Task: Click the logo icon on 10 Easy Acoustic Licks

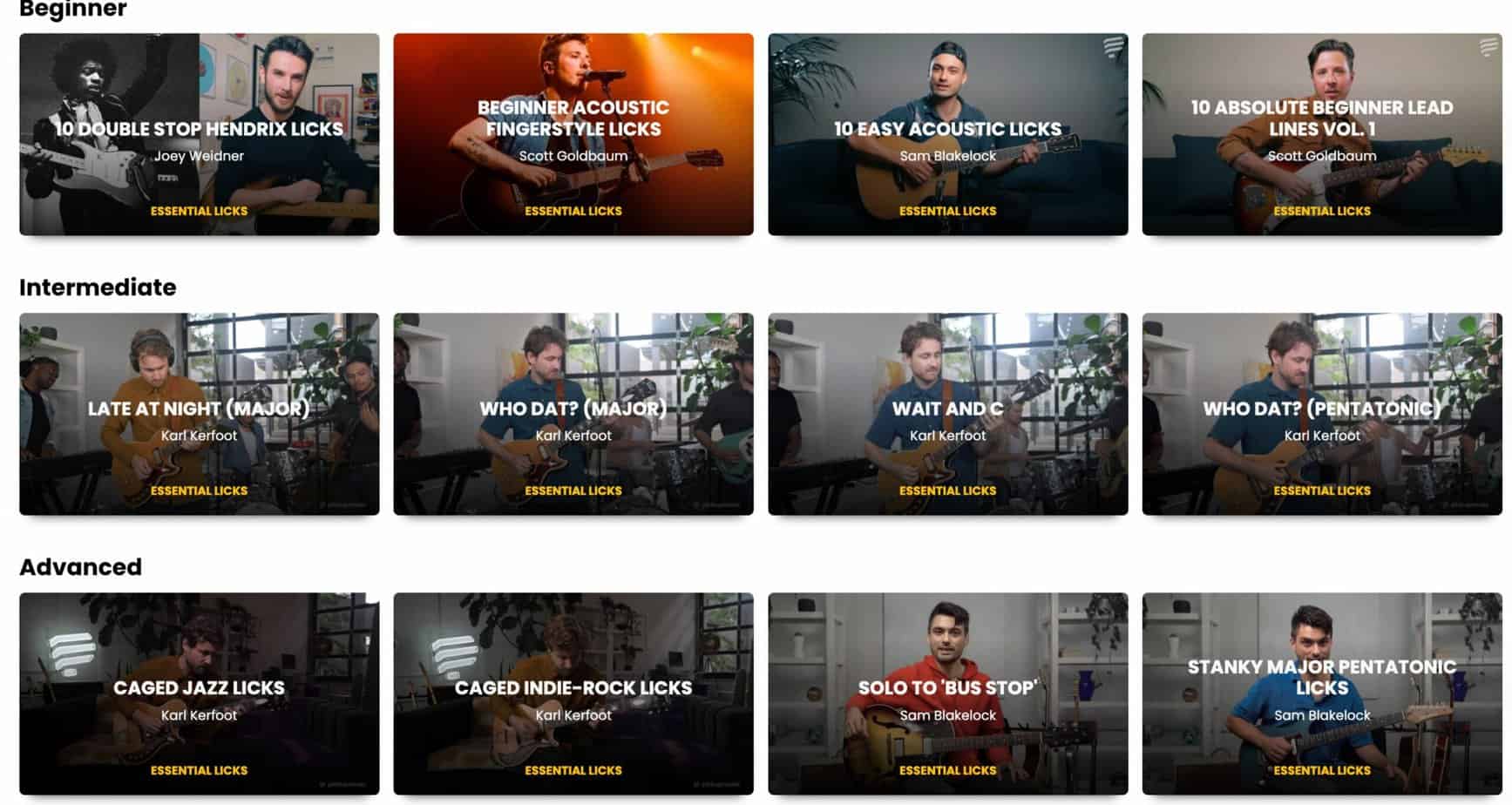Action: point(1113,47)
